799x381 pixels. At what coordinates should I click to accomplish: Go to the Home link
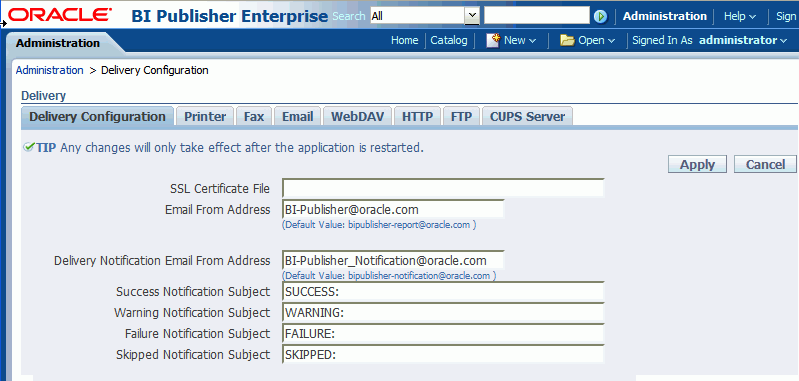(x=405, y=40)
